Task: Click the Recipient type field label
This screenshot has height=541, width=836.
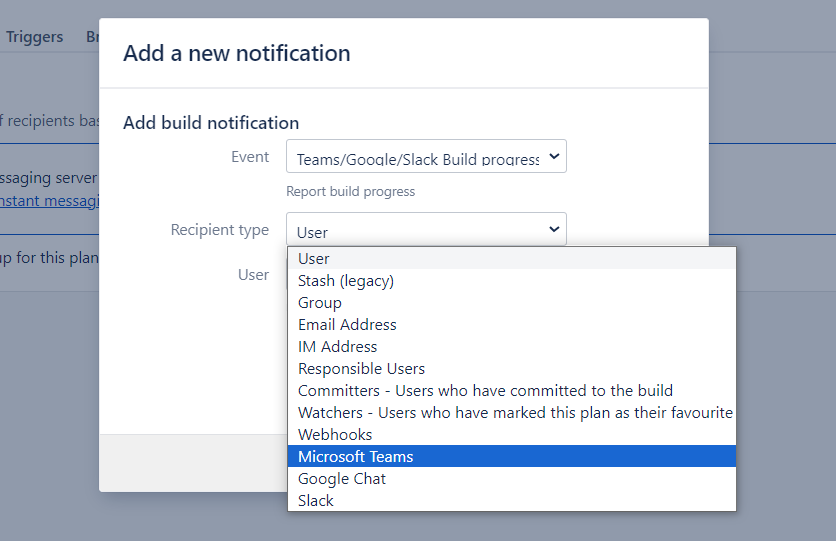Action: 219,230
